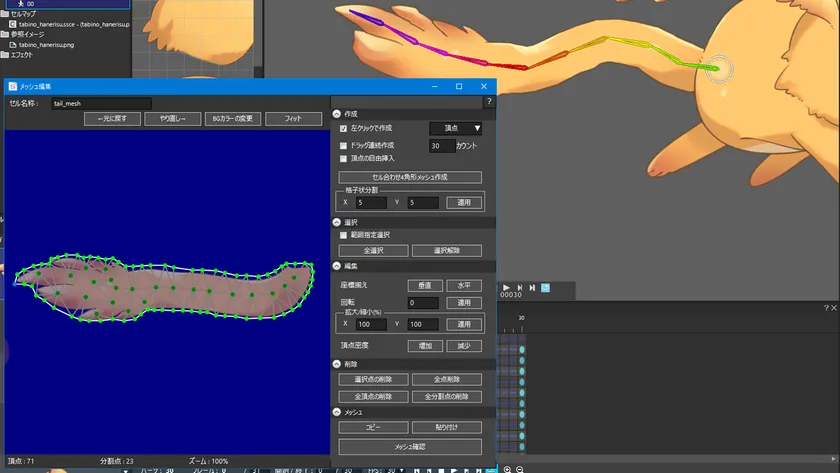Screen dimensions: 840x473
Task: Collapse the 削除 section
Action: (337, 364)
